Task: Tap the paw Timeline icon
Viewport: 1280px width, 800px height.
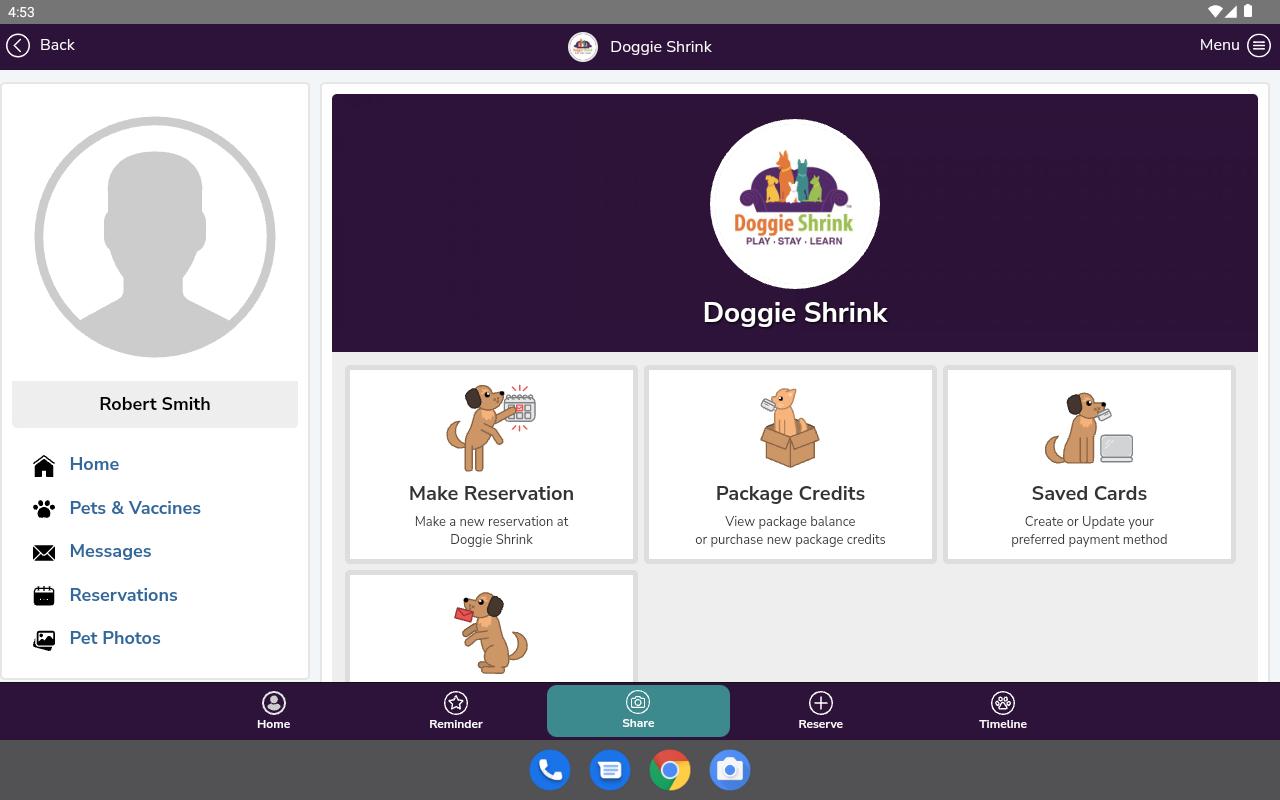Action: pos(1003,703)
